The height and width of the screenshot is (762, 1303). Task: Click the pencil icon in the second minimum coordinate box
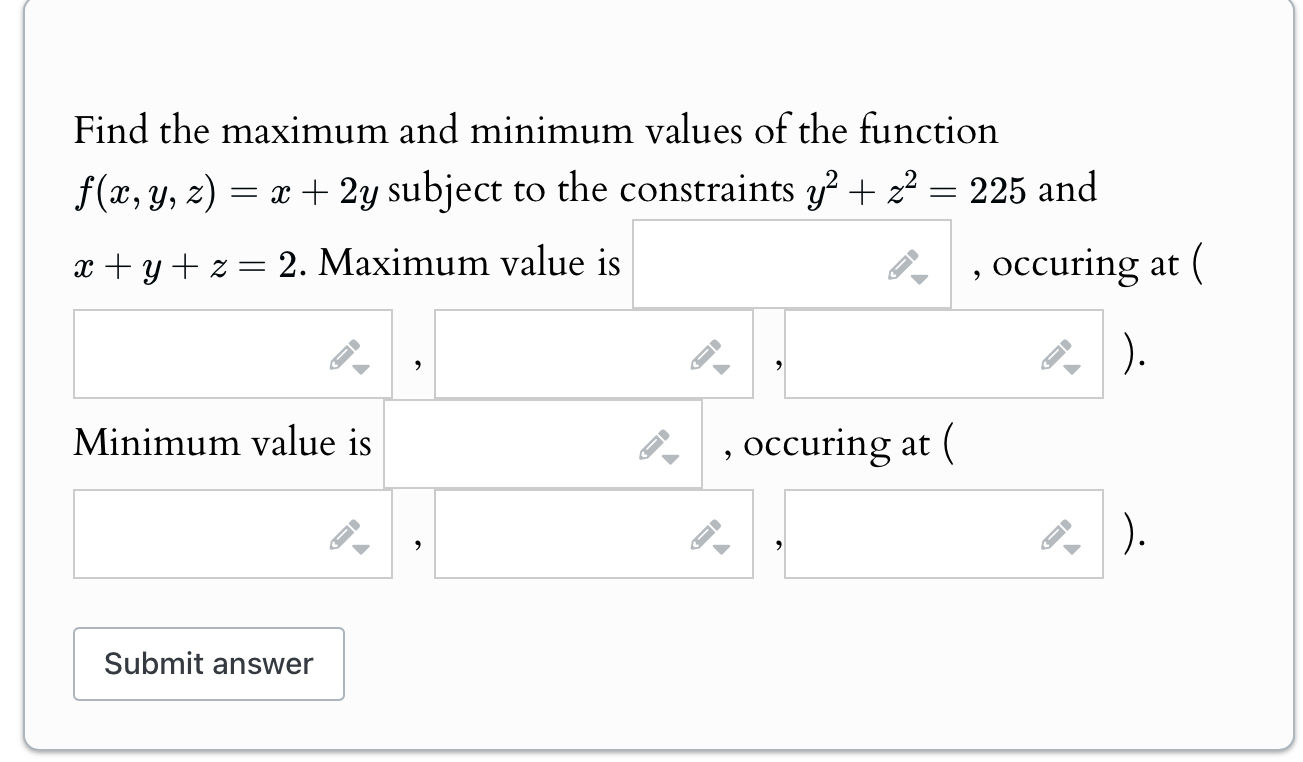click(705, 533)
